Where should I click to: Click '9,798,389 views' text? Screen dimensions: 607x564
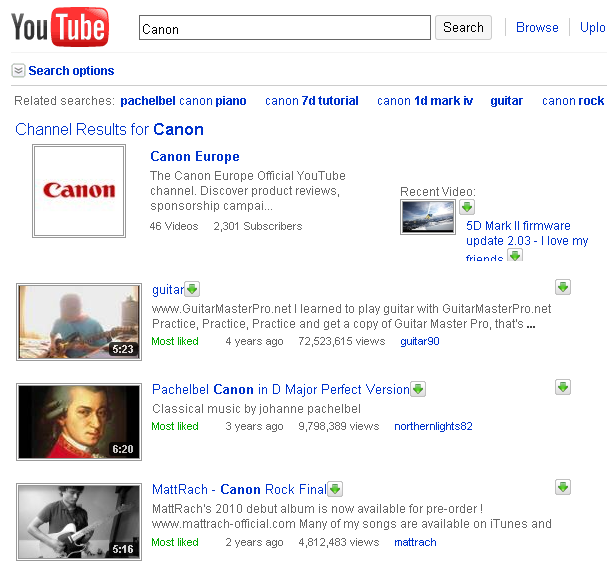click(339, 426)
